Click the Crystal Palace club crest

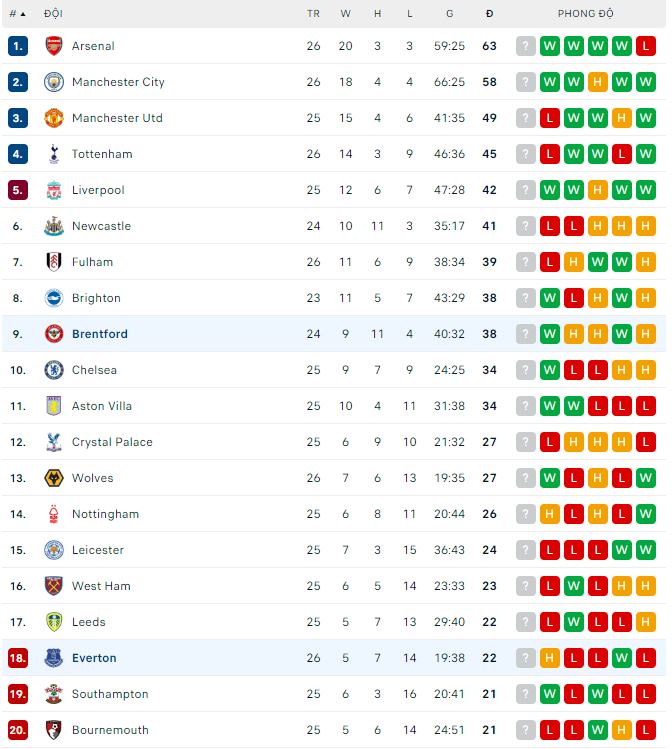coord(53,442)
